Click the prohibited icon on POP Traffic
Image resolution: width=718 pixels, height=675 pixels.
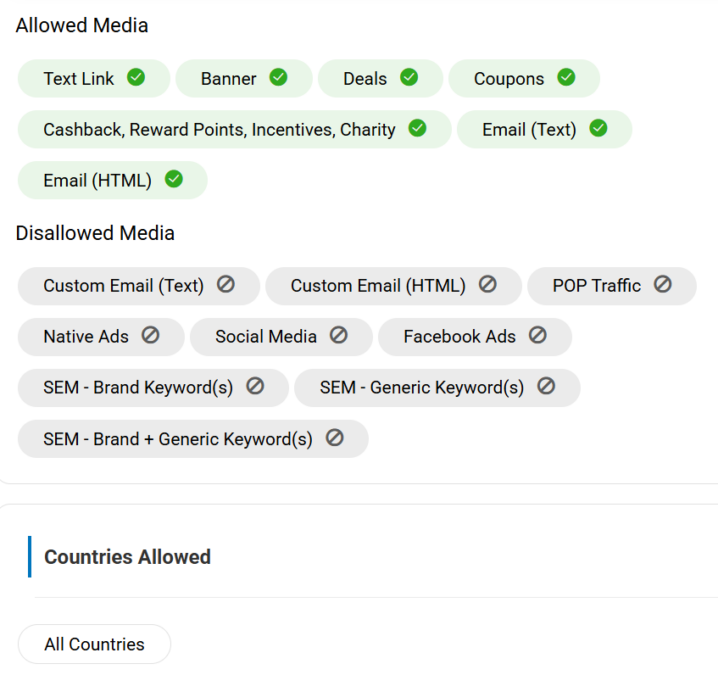tap(663, 284)
